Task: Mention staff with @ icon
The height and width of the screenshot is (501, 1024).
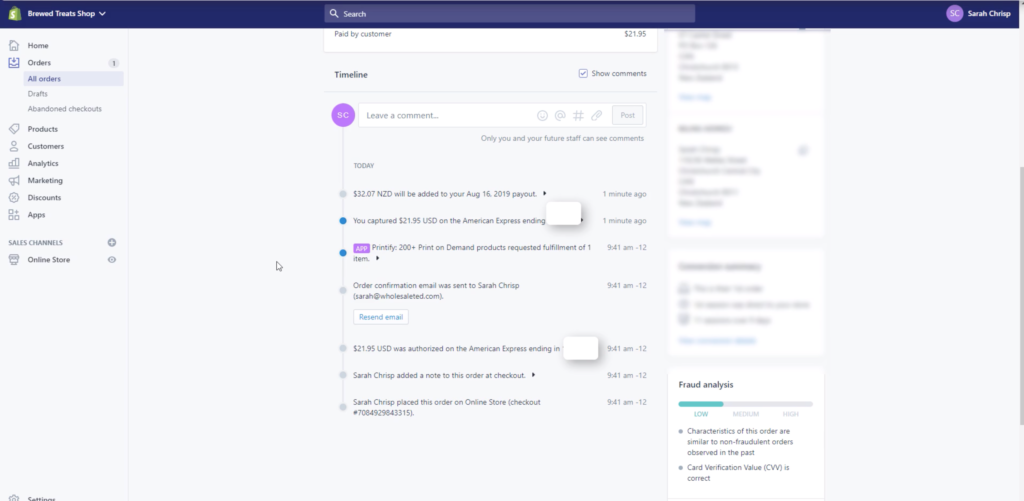Action: pos(560,116)
